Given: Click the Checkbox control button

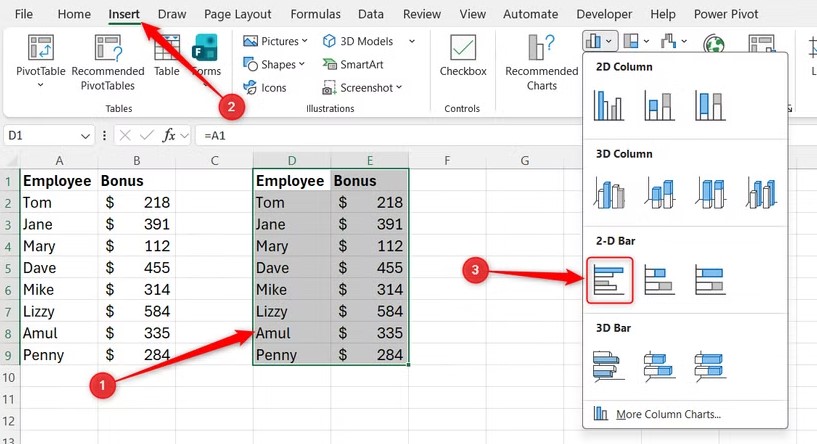Looking at the screenshot, I should pyautogui.click(x=463, y=55).
